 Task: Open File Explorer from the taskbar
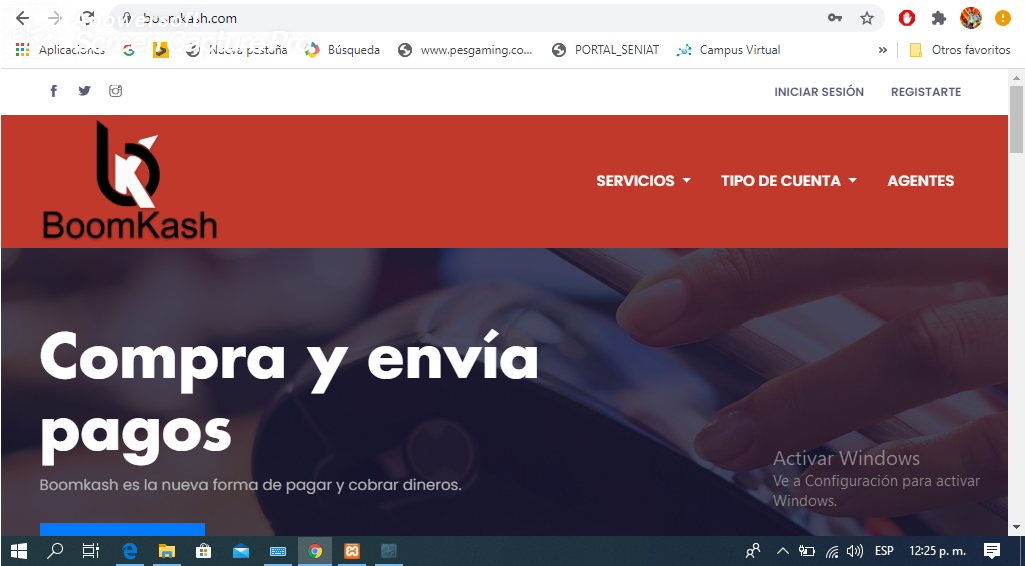(167, 551)
